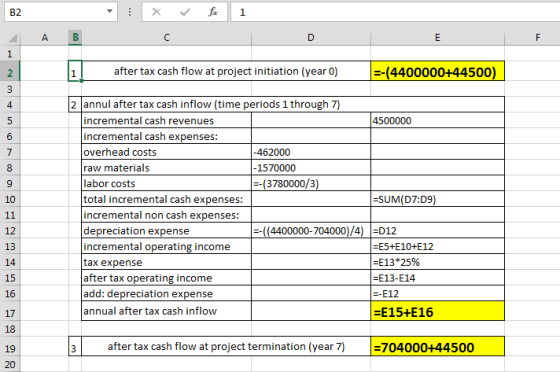
Task: Select 'incremental non cash expenses:' cell
Action: (x=166, y=215)
